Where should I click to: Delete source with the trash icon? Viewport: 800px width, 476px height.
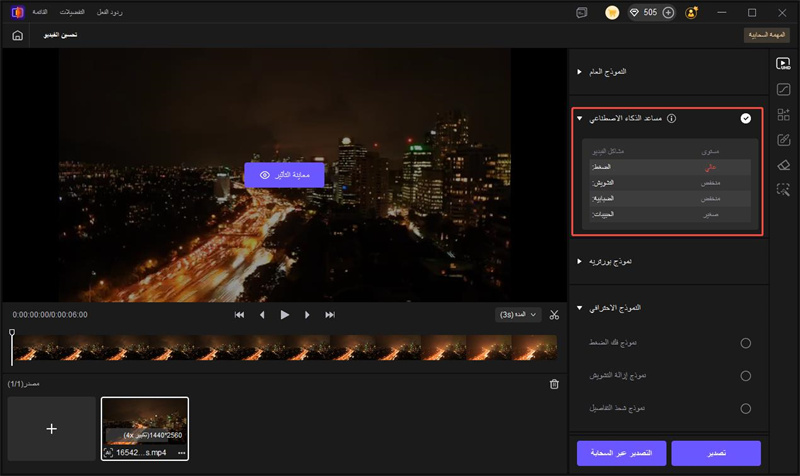point(555,384)
